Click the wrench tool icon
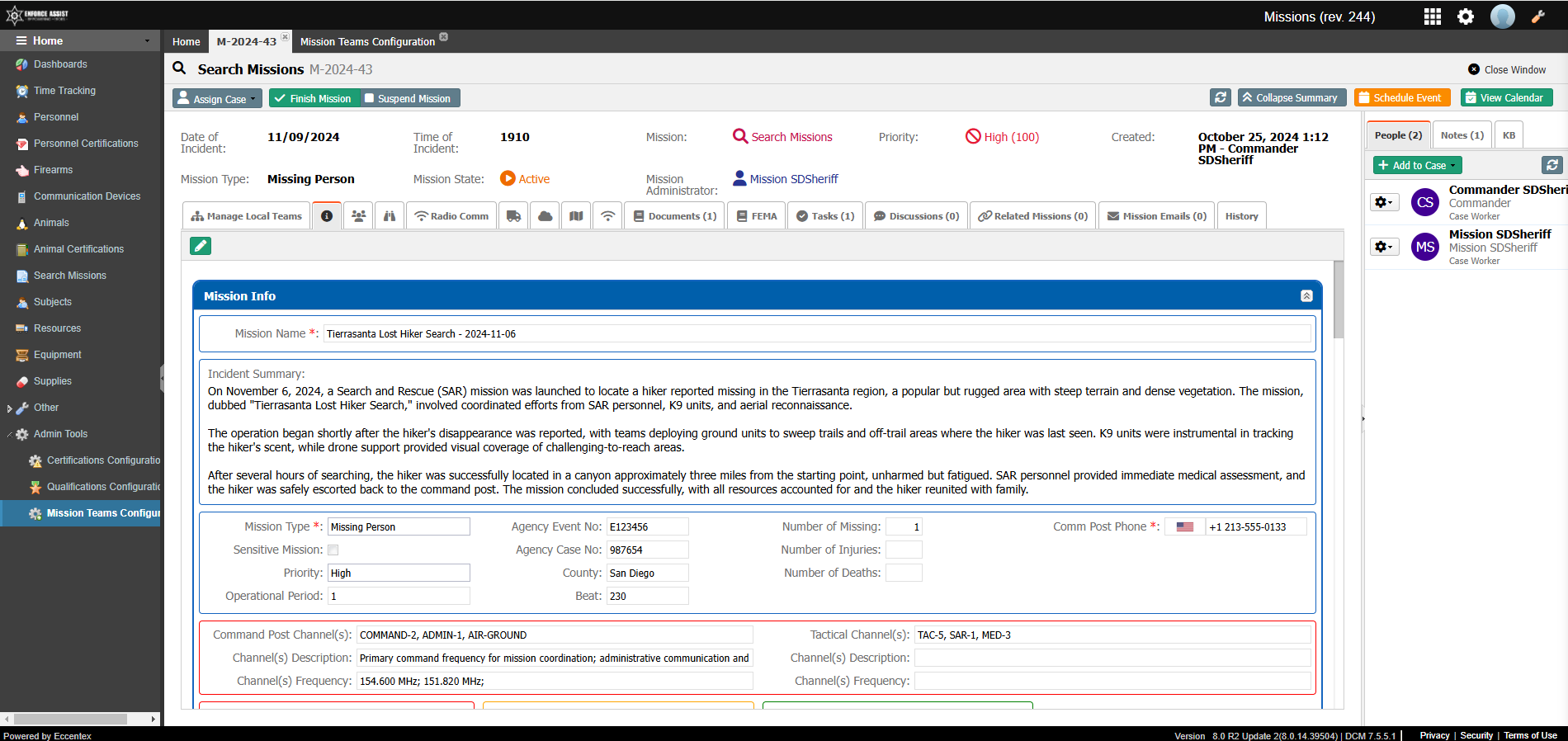The height and width of the screenshot is (741, 1568). pyautogui.click(x=1538, y=17)
